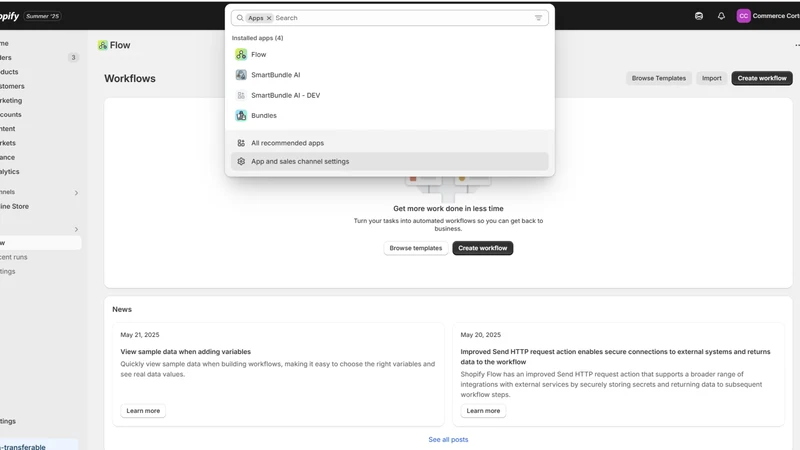Image resolution: width=800 pixels, height=450 pixels.
Task: Open the Commerce account avatar menu
Action: 743,16
